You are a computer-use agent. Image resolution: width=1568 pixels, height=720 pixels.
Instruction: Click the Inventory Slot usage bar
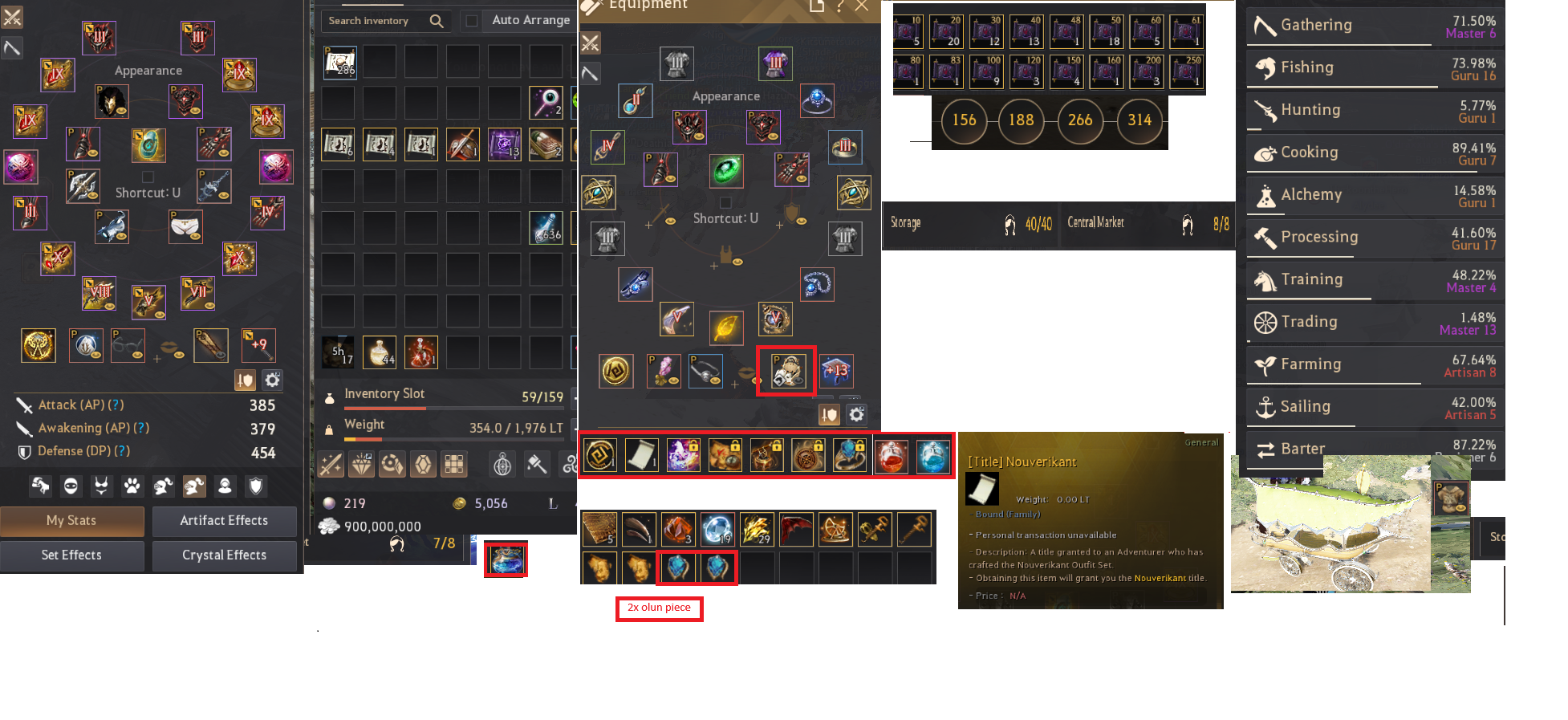pos(454,408)
